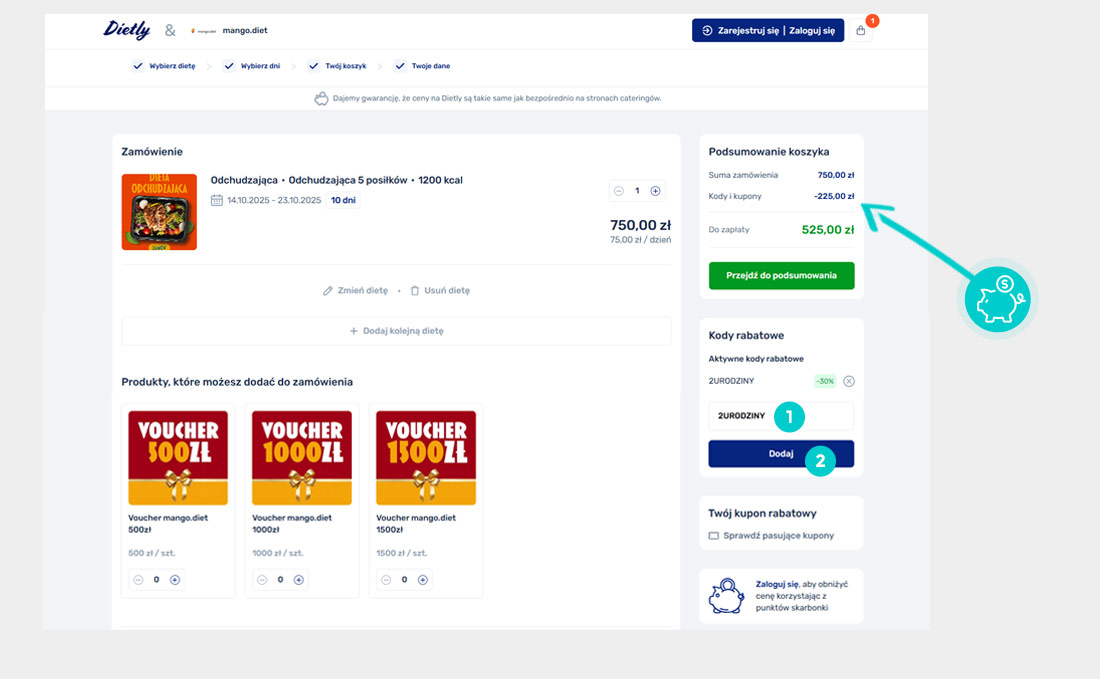1100x679 pixels.
Task: Click the Dietly logo
Action: [x=126, y=30]
